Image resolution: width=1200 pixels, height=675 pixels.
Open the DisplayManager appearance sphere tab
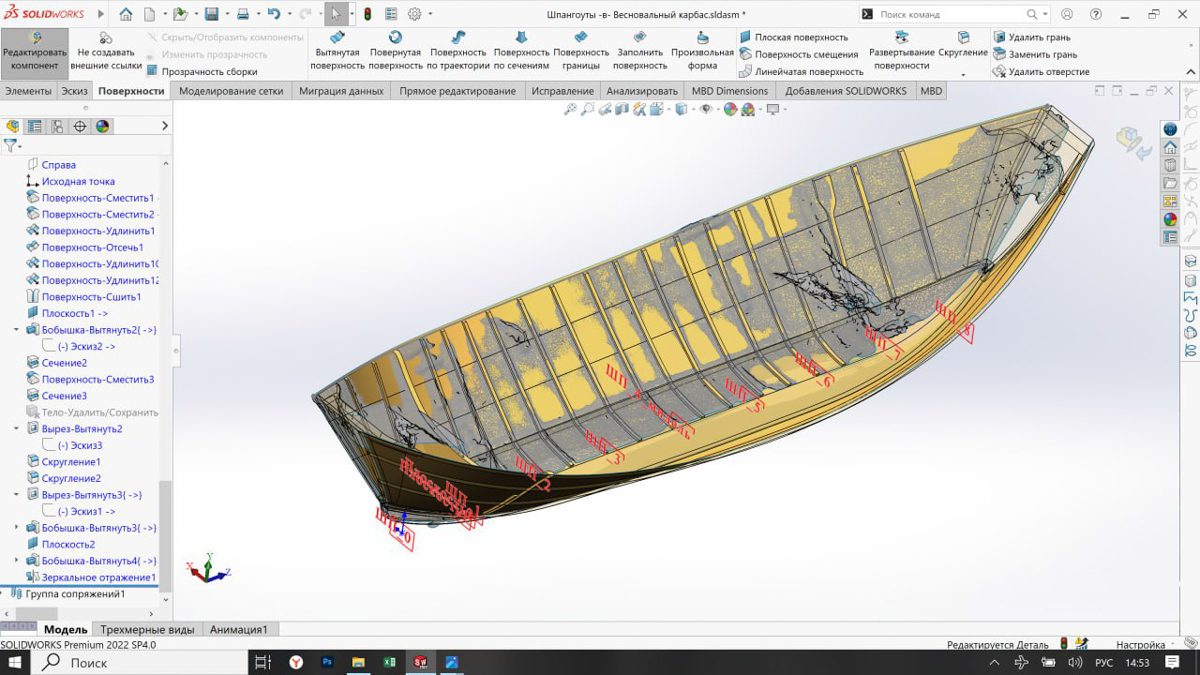[x=102, y=126]
